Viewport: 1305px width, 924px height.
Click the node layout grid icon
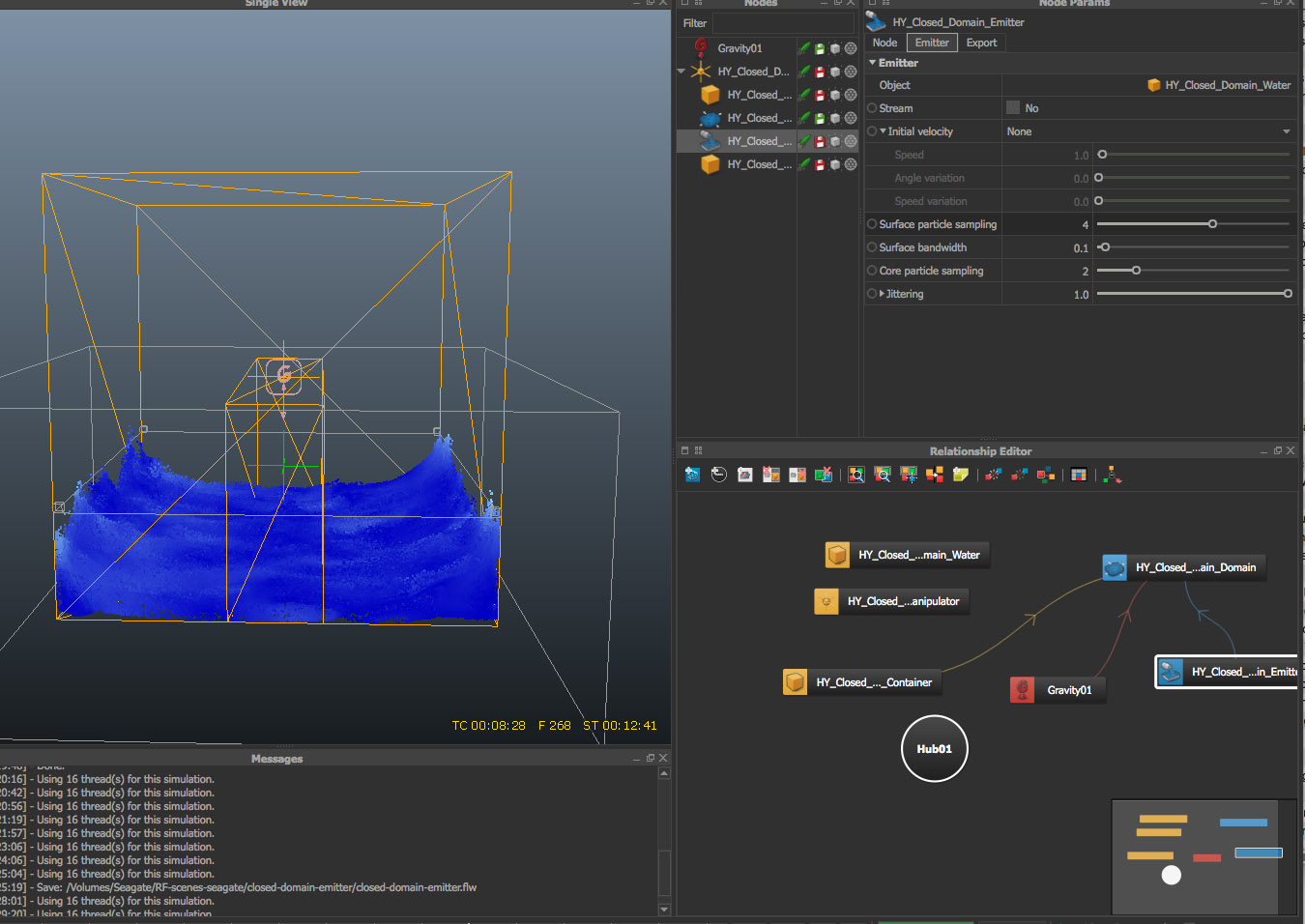tap(1079, 475)
